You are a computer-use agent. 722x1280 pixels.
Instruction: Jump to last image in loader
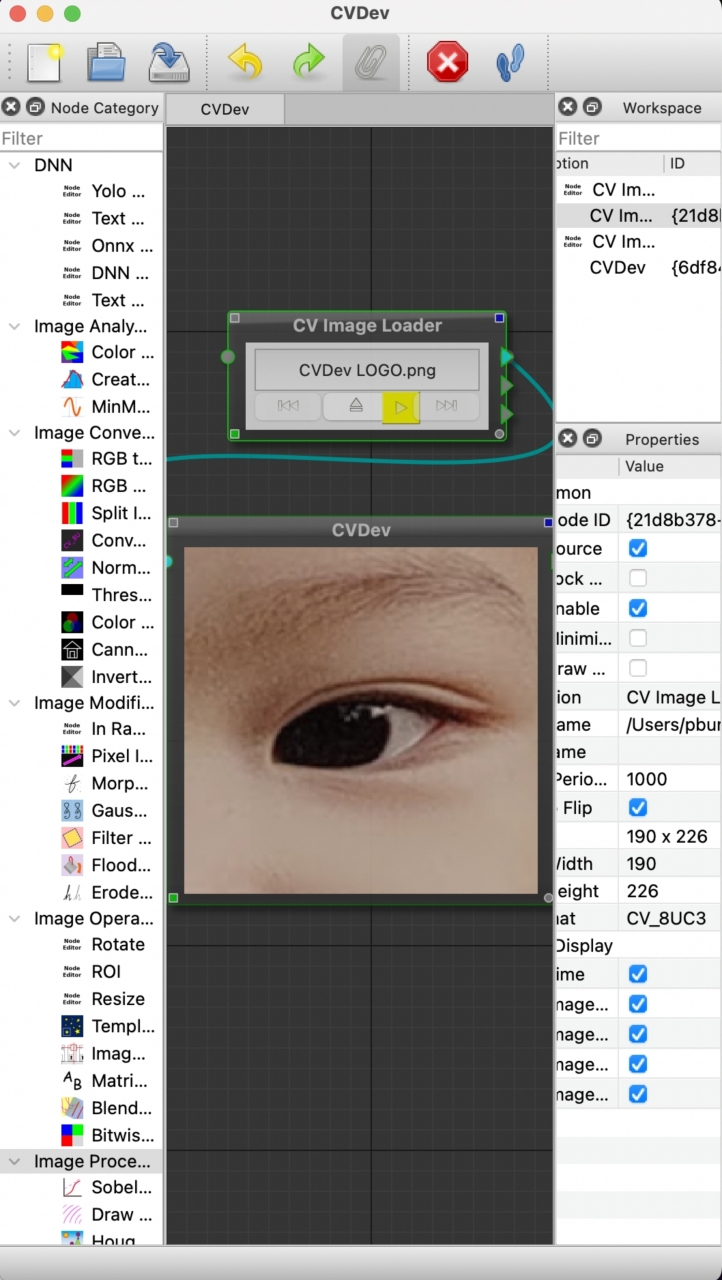[447, 407]
